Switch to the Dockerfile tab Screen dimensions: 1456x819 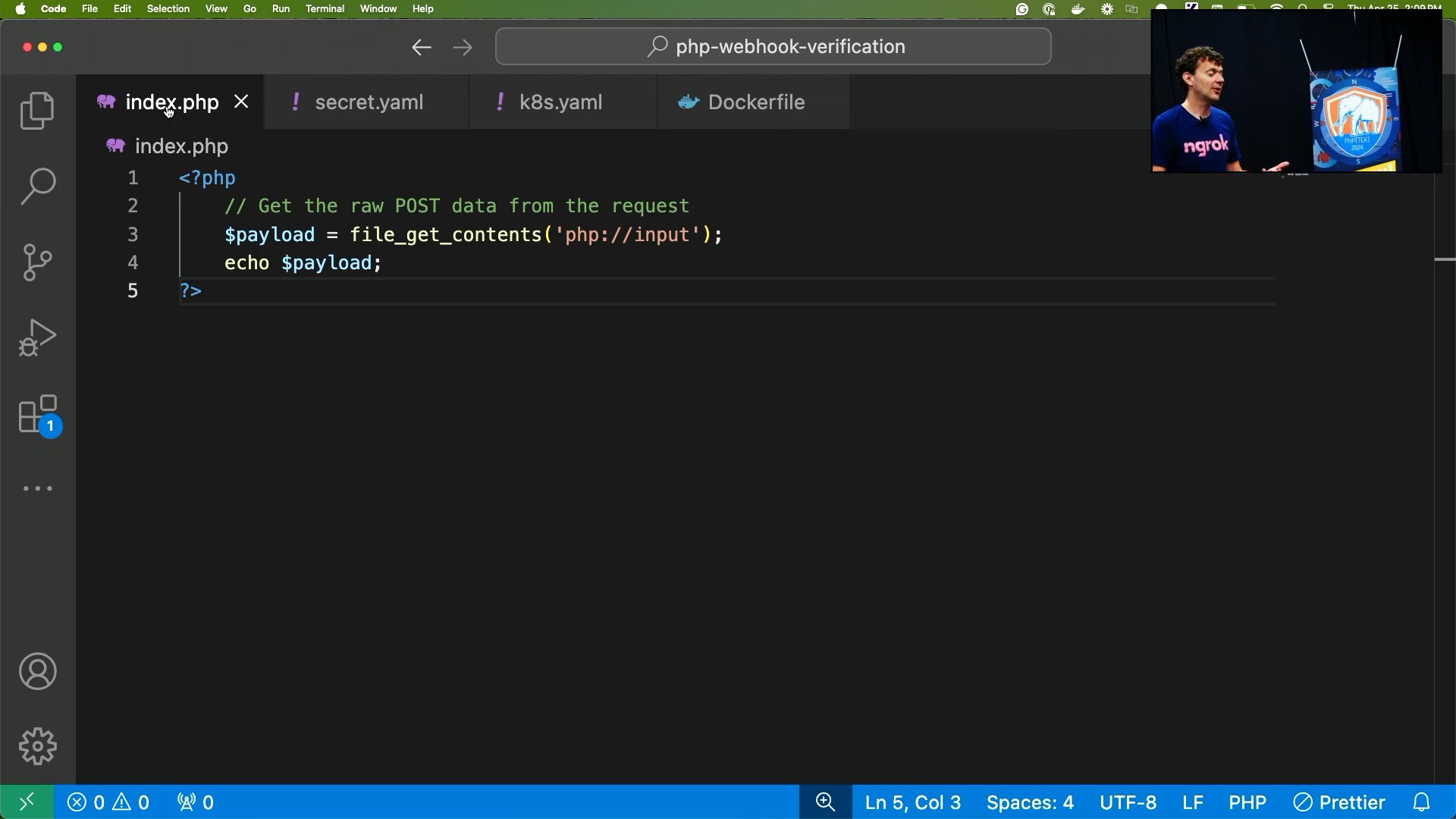coord(755,102)
